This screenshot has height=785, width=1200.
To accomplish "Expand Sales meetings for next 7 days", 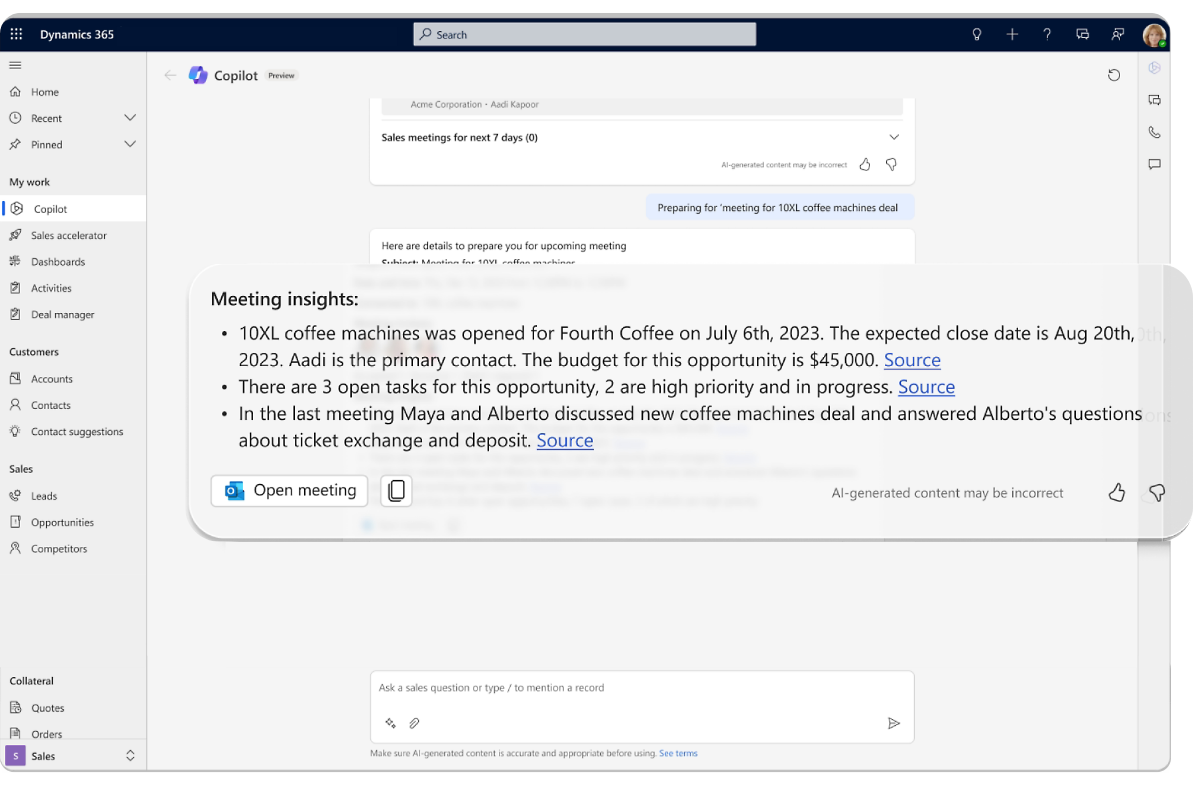I will (894, 137).
